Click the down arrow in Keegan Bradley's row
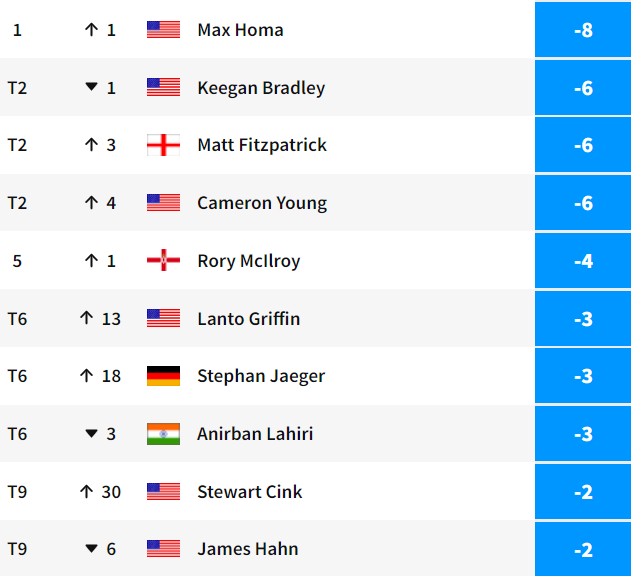Screen dimensions: 631x576 91,88
